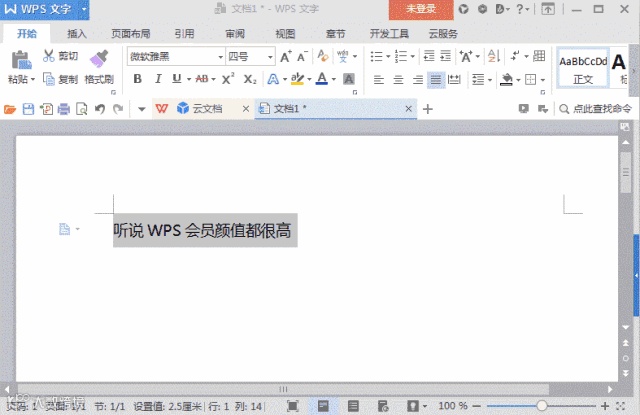The image size is (640, 415).
Task: Click the Print icon in quick toolbar
Action: 64,109
